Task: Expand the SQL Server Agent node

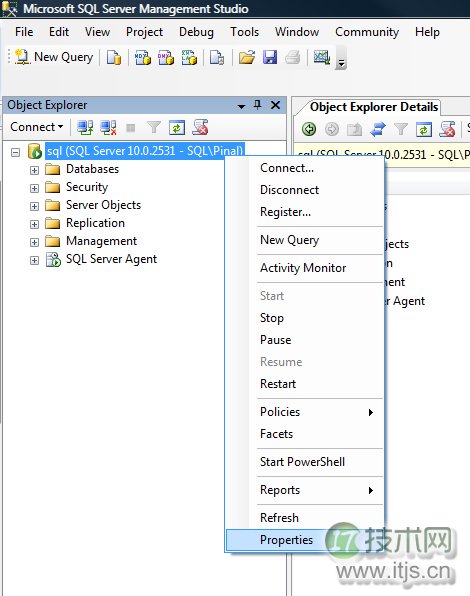Action: click(34, 260)
